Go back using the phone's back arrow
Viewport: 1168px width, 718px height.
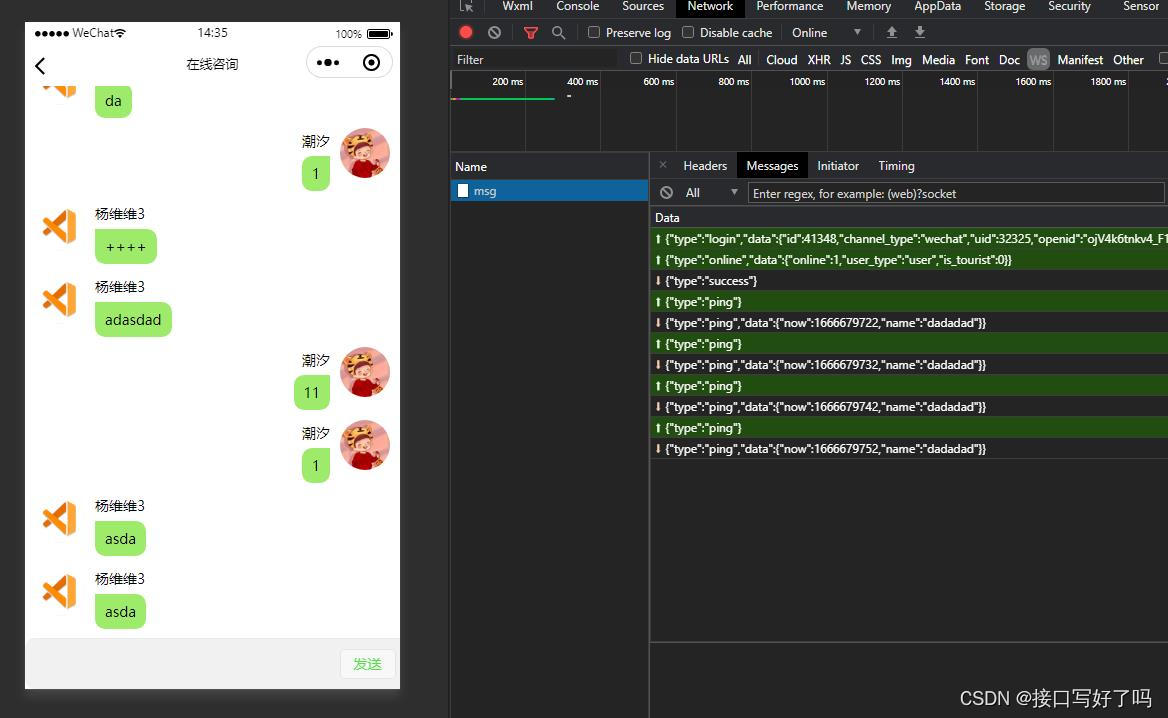[x=40, y=66]
